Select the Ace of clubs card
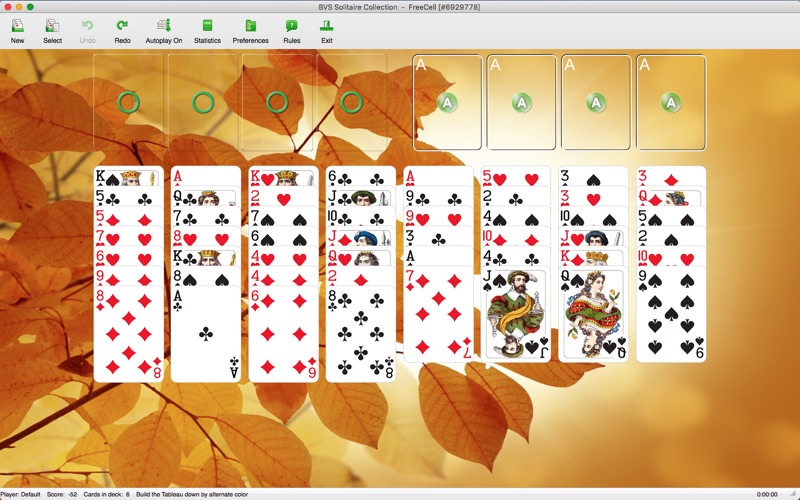The width and height of the screenshot is (800, 500). [206, 335]
